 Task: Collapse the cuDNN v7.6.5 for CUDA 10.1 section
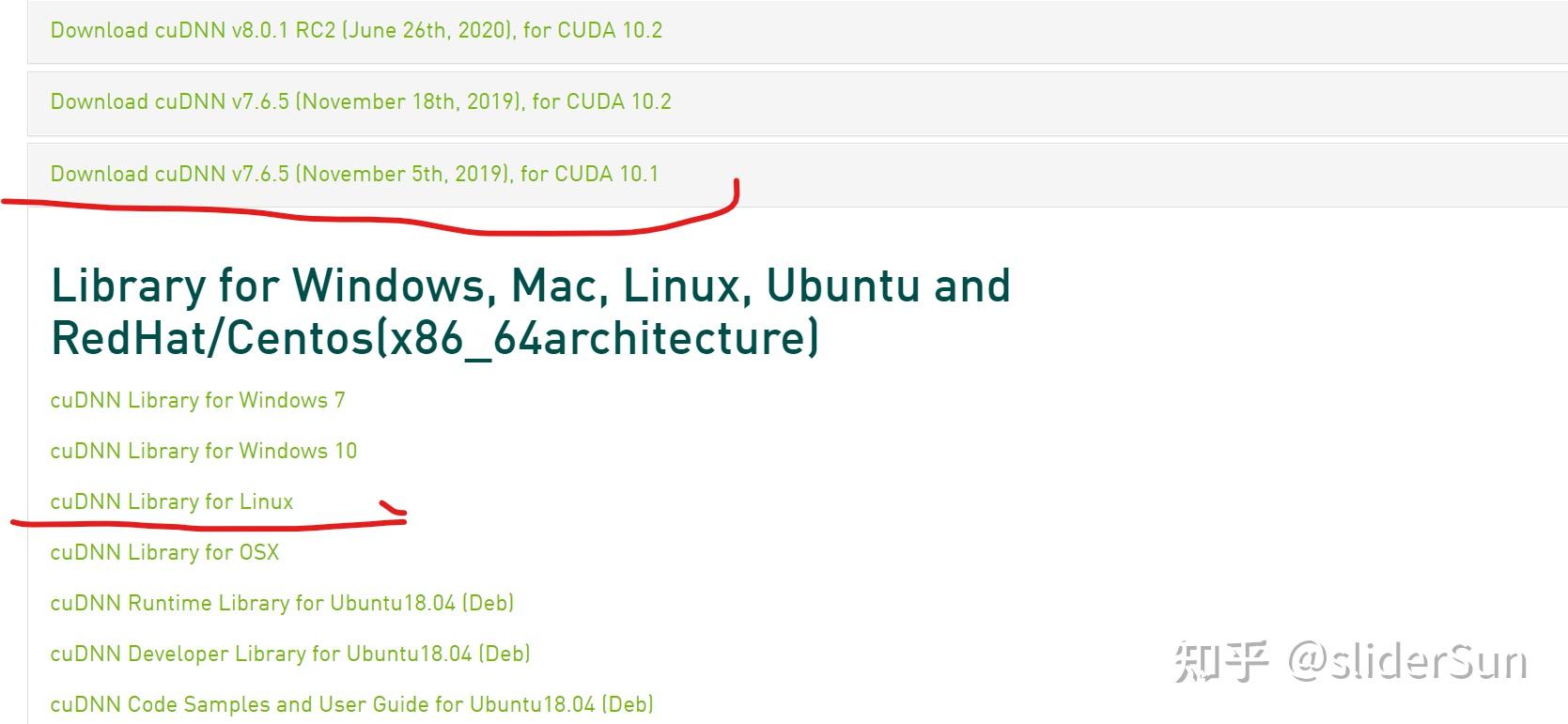click(353, 174)
